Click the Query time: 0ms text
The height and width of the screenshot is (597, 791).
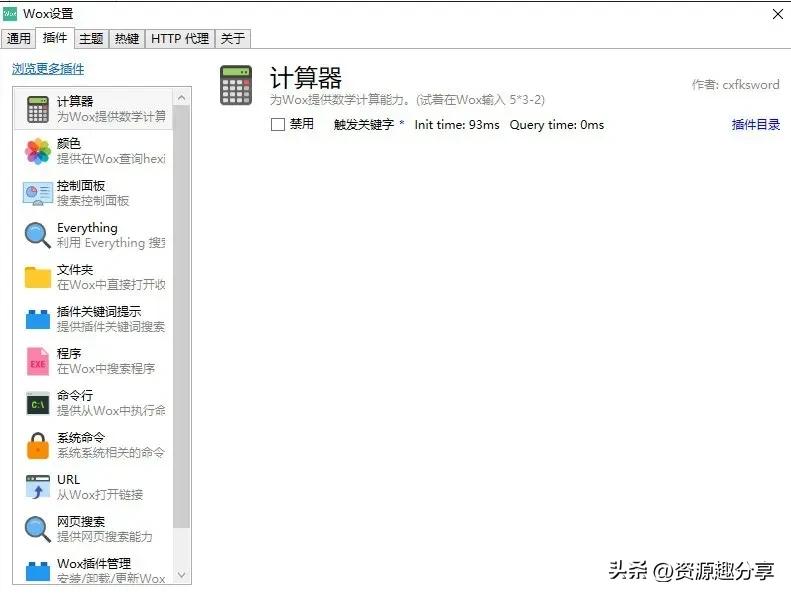pos(557,125)
